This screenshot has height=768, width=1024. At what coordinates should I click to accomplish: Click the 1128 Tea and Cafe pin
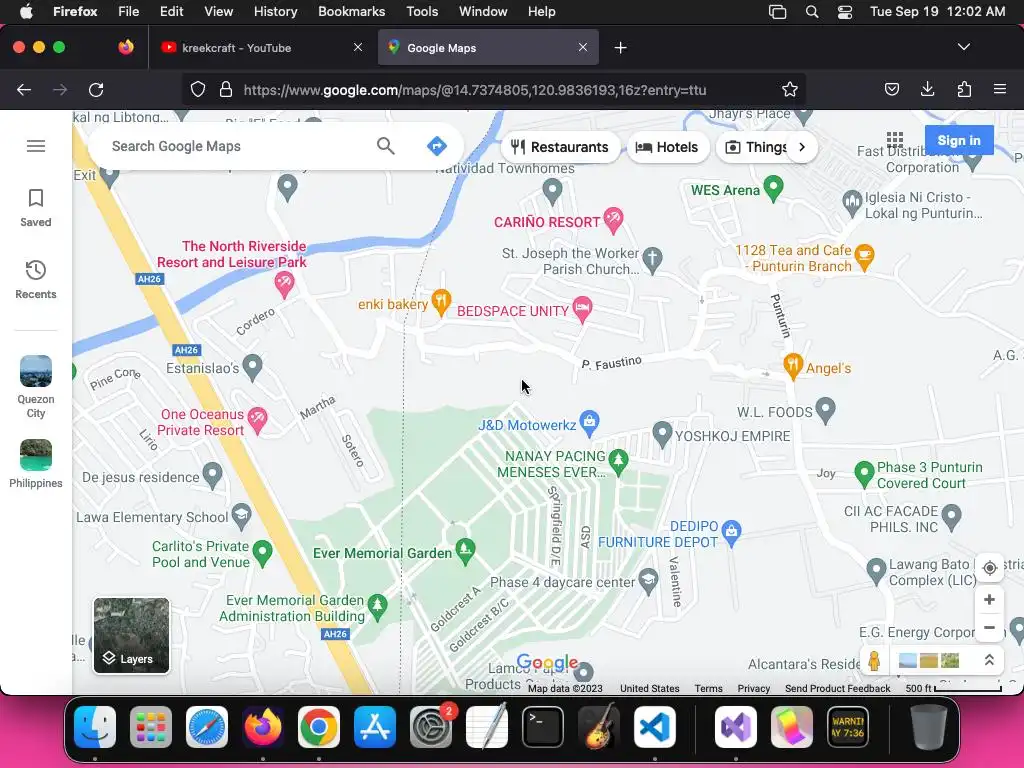[864, 257]
